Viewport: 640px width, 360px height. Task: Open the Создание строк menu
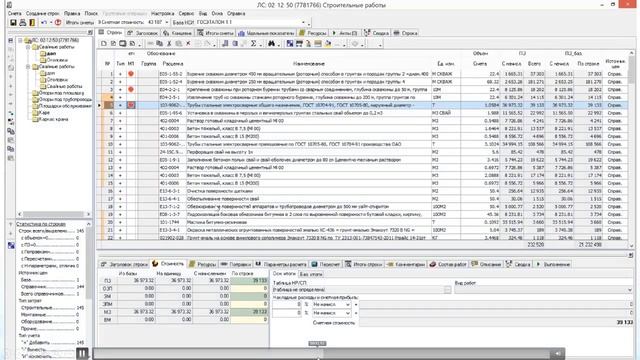[42, 13]
